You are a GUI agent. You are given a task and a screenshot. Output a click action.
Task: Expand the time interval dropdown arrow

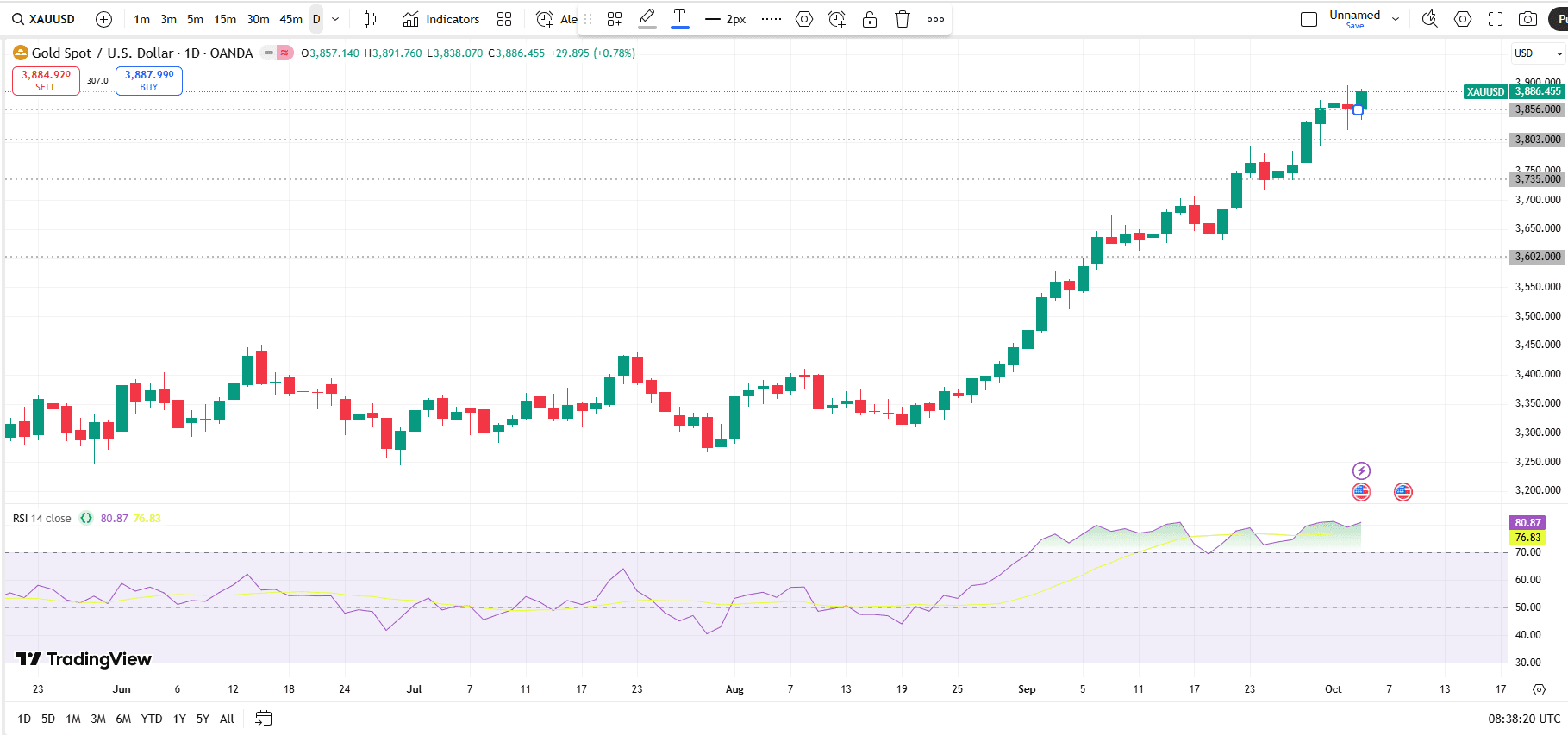pyautogui.click(x=335, y=19)
